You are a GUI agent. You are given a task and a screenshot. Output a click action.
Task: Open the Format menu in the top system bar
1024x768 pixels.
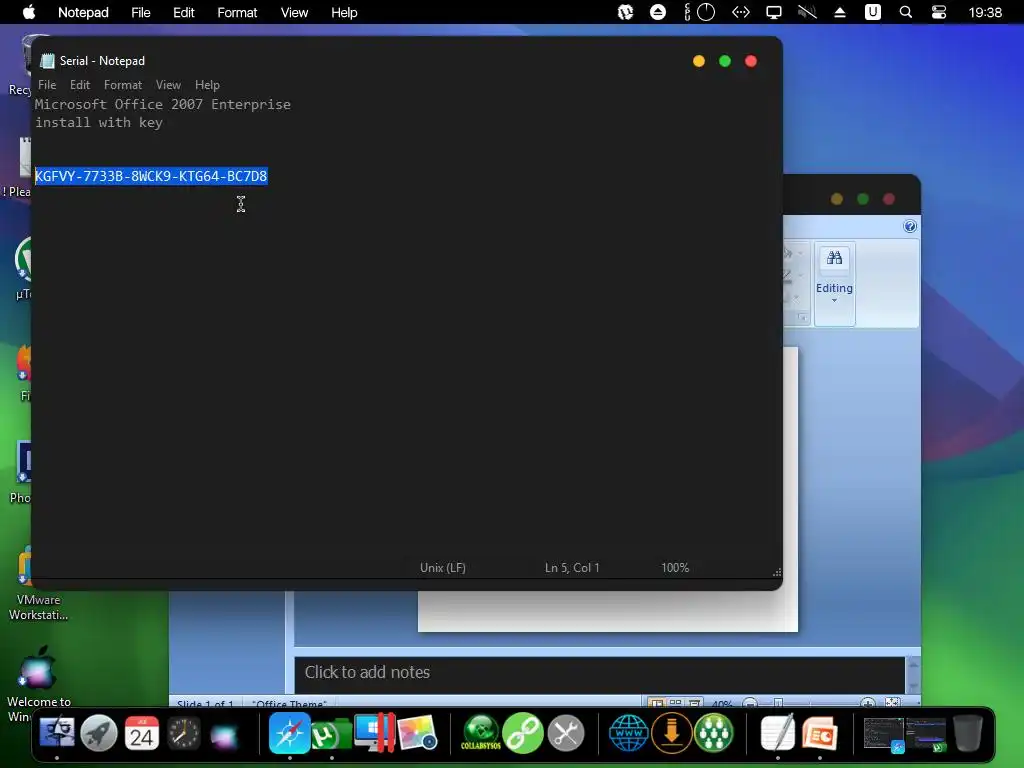(x=237, y=12)
